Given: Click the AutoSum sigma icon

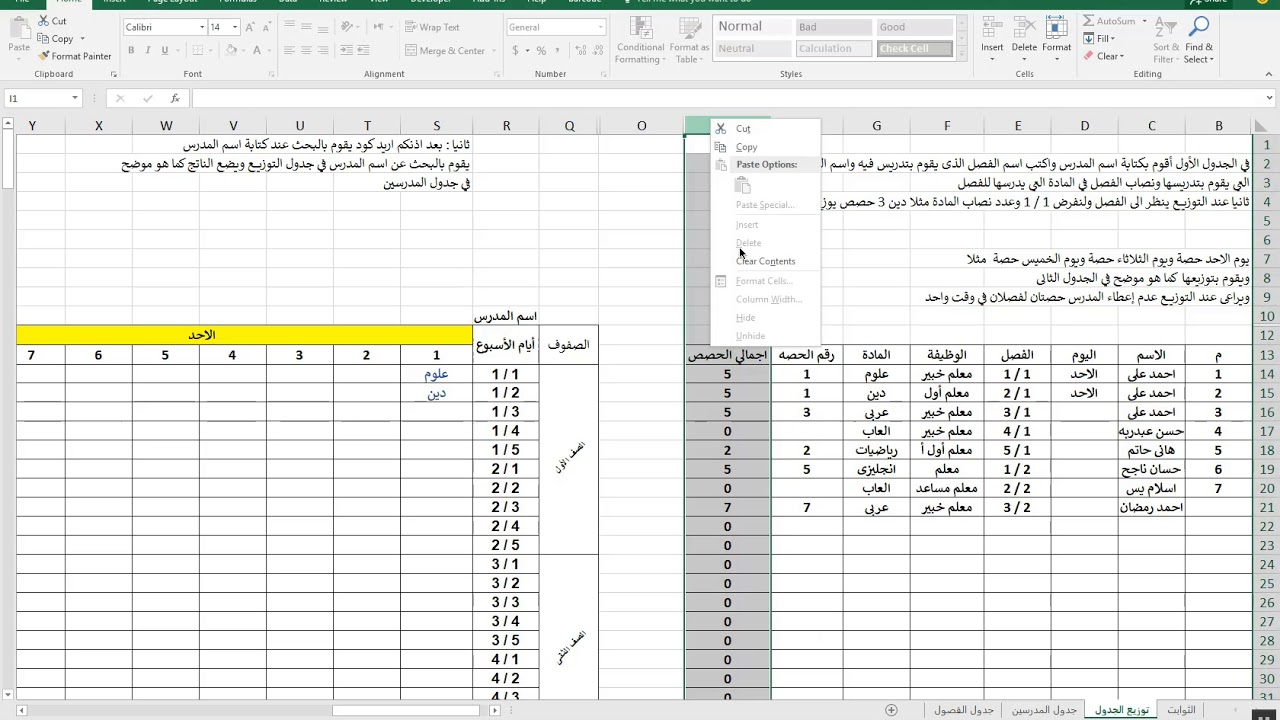Looking at the screenshot, I should pyautogui.click(x=1088, y=21).
